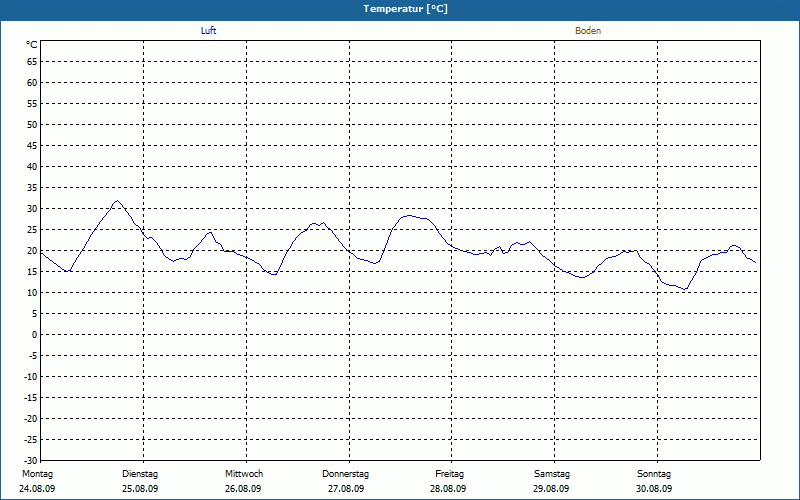Click the Freitag day label
This screenshot has width=800, height=500.
[449, 474]
